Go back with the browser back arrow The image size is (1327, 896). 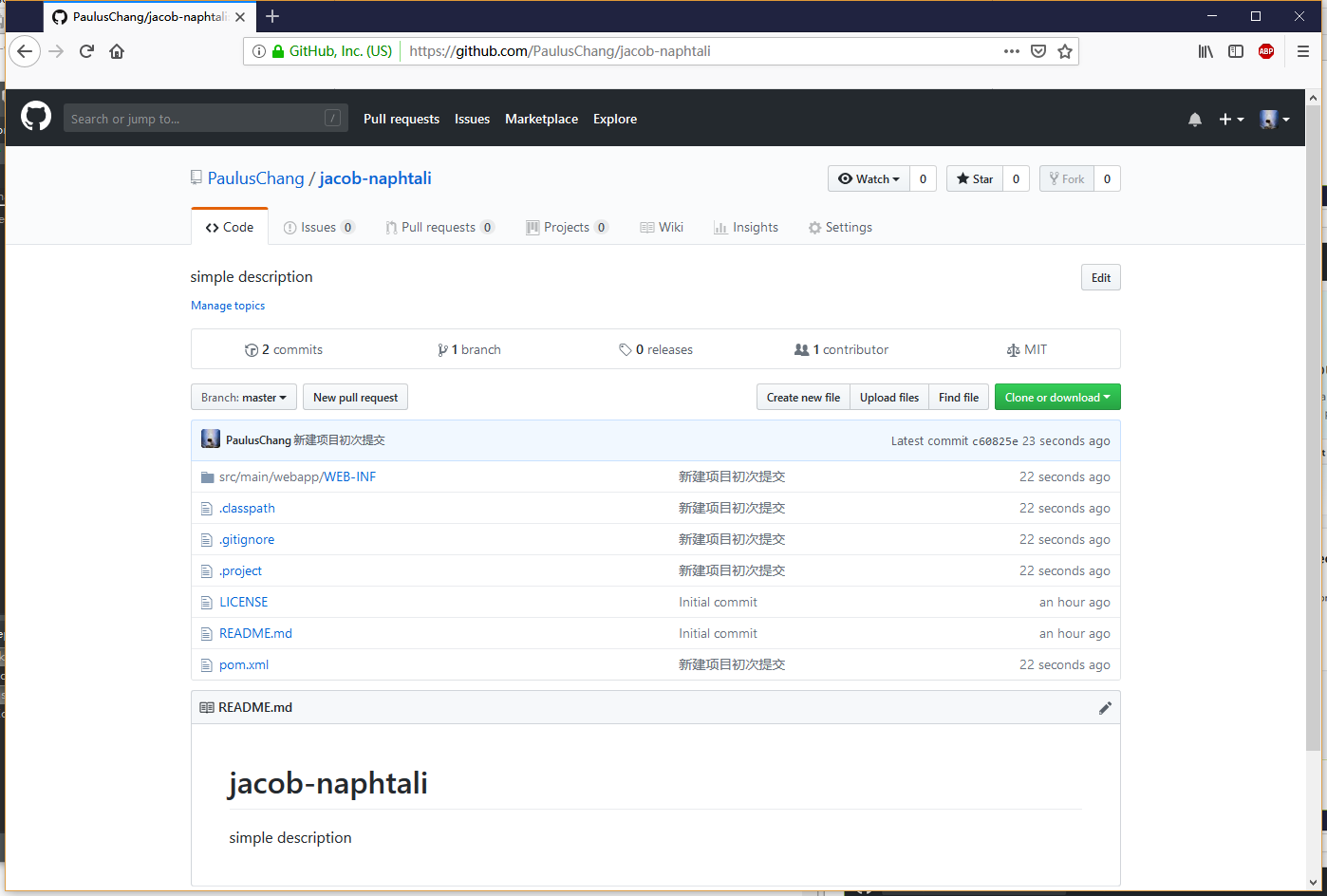[x=25, y=51]
